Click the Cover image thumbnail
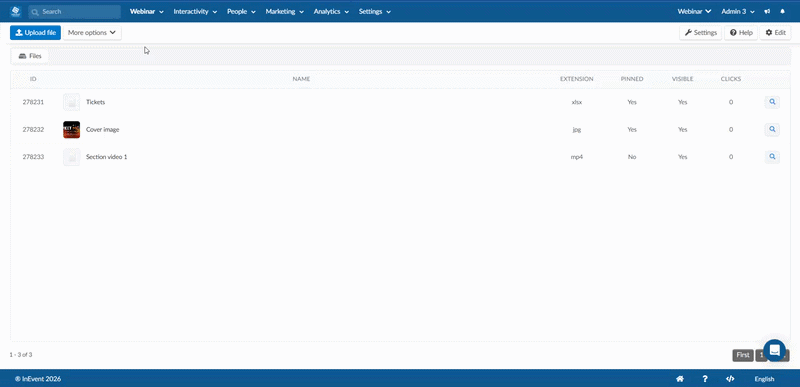The width and height of the screenshot is (800, 387). point(71,130)
